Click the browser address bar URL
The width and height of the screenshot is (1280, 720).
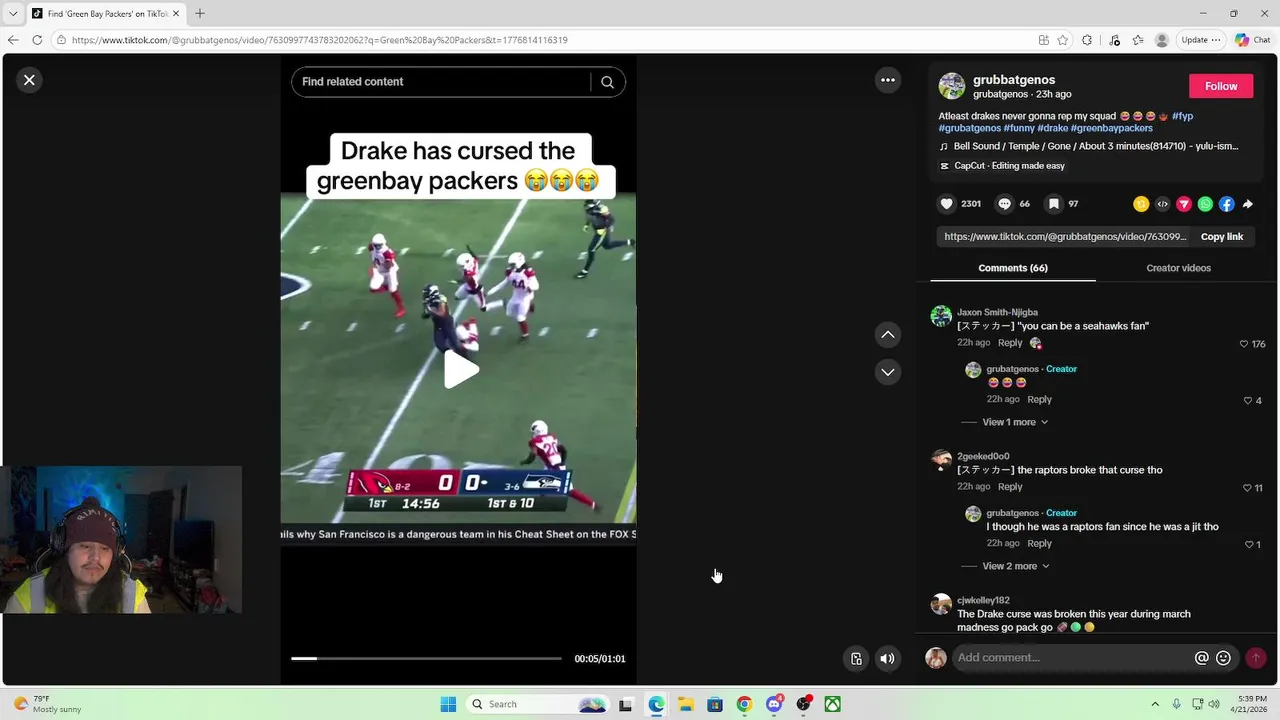click(319, 40)
